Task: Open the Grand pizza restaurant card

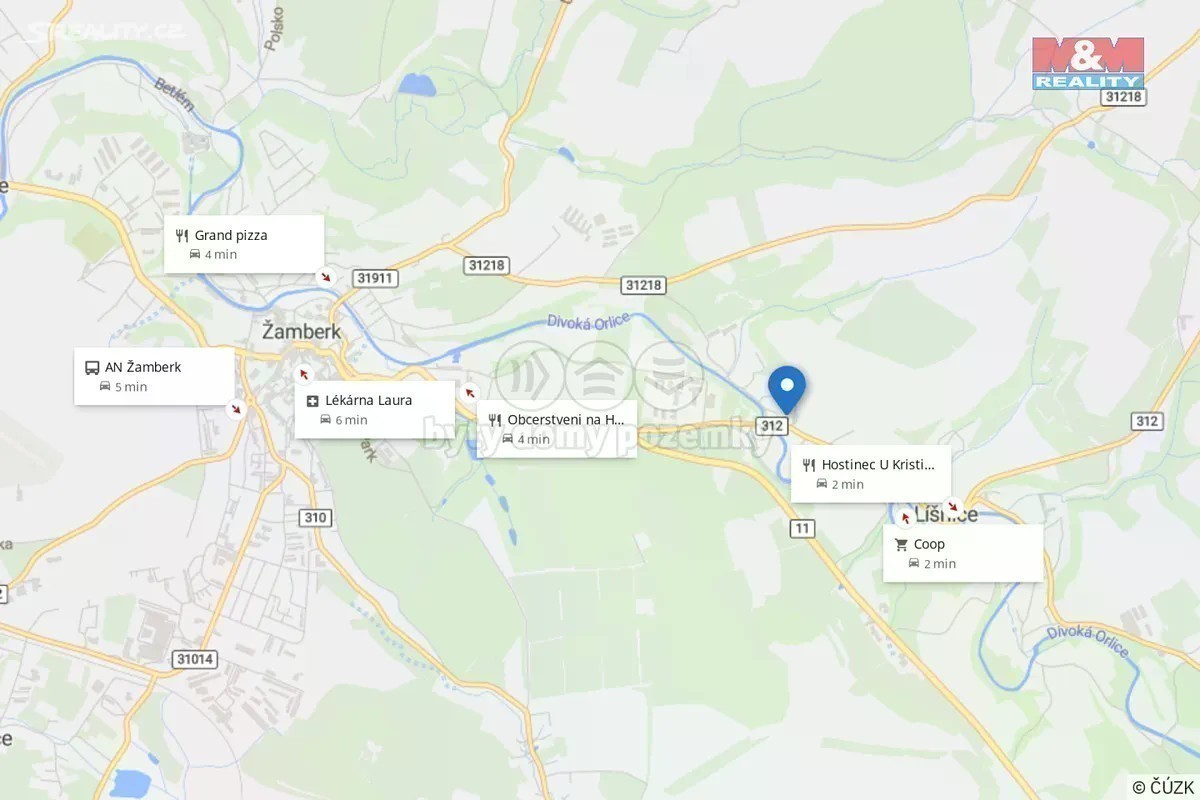Action: (x=244, y=244)
